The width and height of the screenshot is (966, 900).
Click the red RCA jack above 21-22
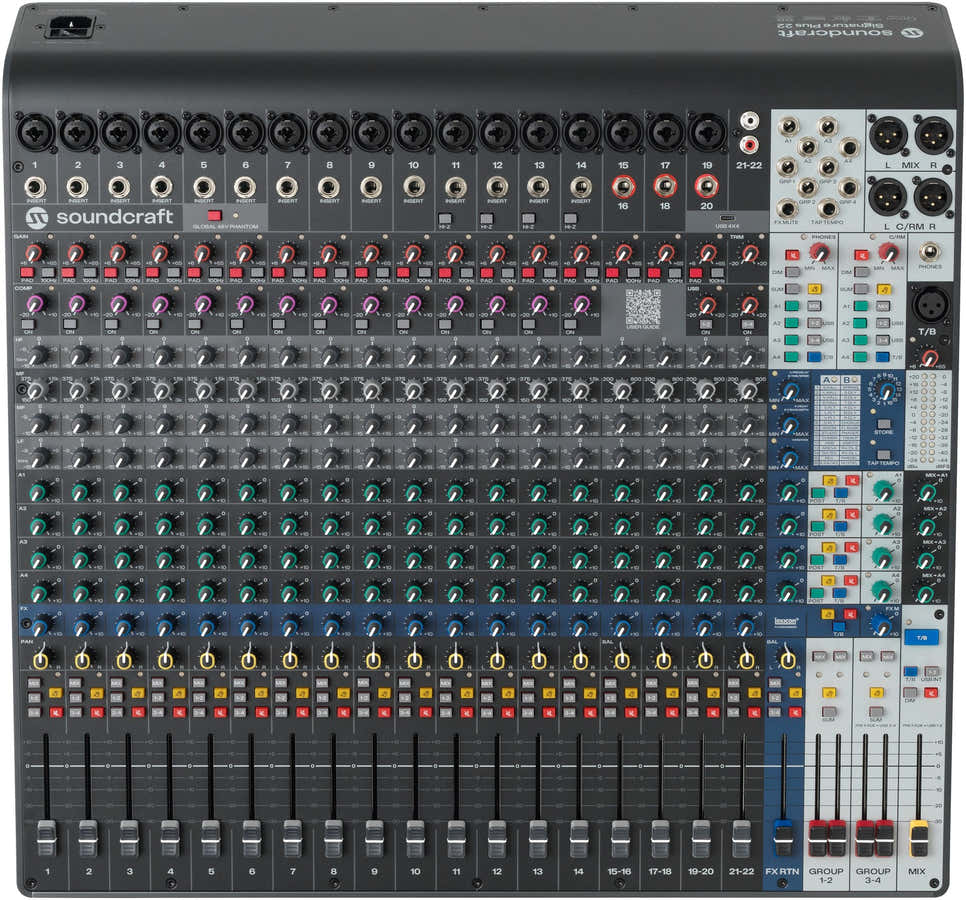[x=749, y=145]
